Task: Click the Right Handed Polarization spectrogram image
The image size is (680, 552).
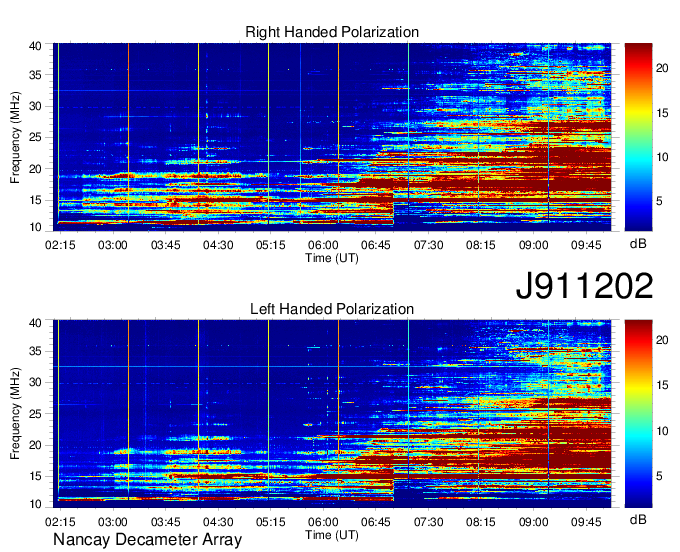Action: click(x=332, y=137)
